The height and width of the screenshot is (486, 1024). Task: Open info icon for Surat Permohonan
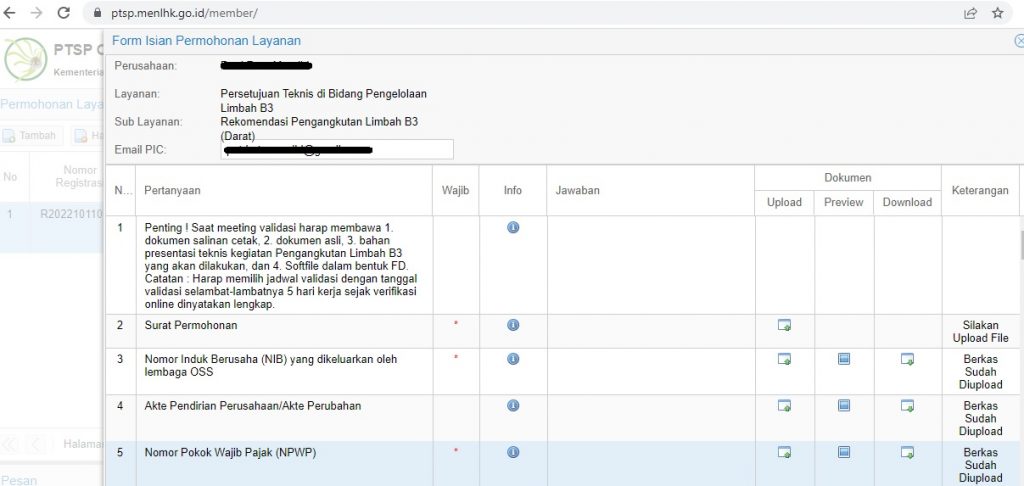click(x=513, y=325)
